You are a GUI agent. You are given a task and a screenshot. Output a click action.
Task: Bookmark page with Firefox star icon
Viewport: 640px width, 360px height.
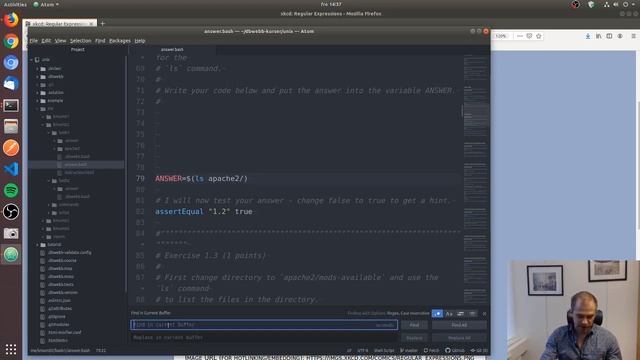pyautogui.click(x=539, y=36)
